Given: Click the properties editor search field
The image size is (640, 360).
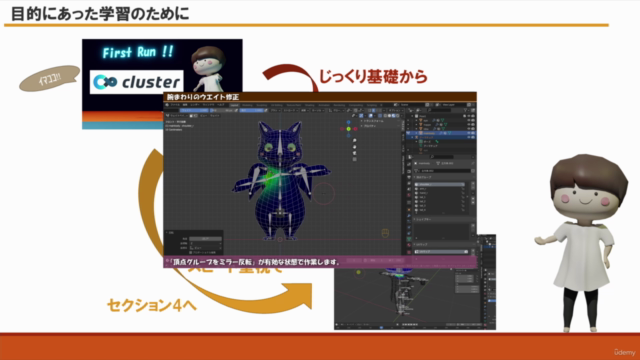Looking at the screenshot, I should tap(442, 157).
